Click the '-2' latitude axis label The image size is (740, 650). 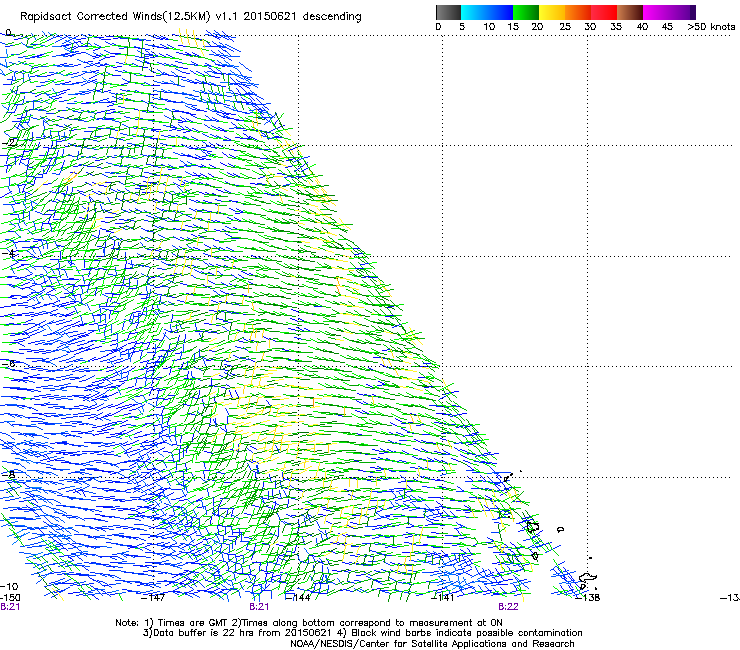9,143
